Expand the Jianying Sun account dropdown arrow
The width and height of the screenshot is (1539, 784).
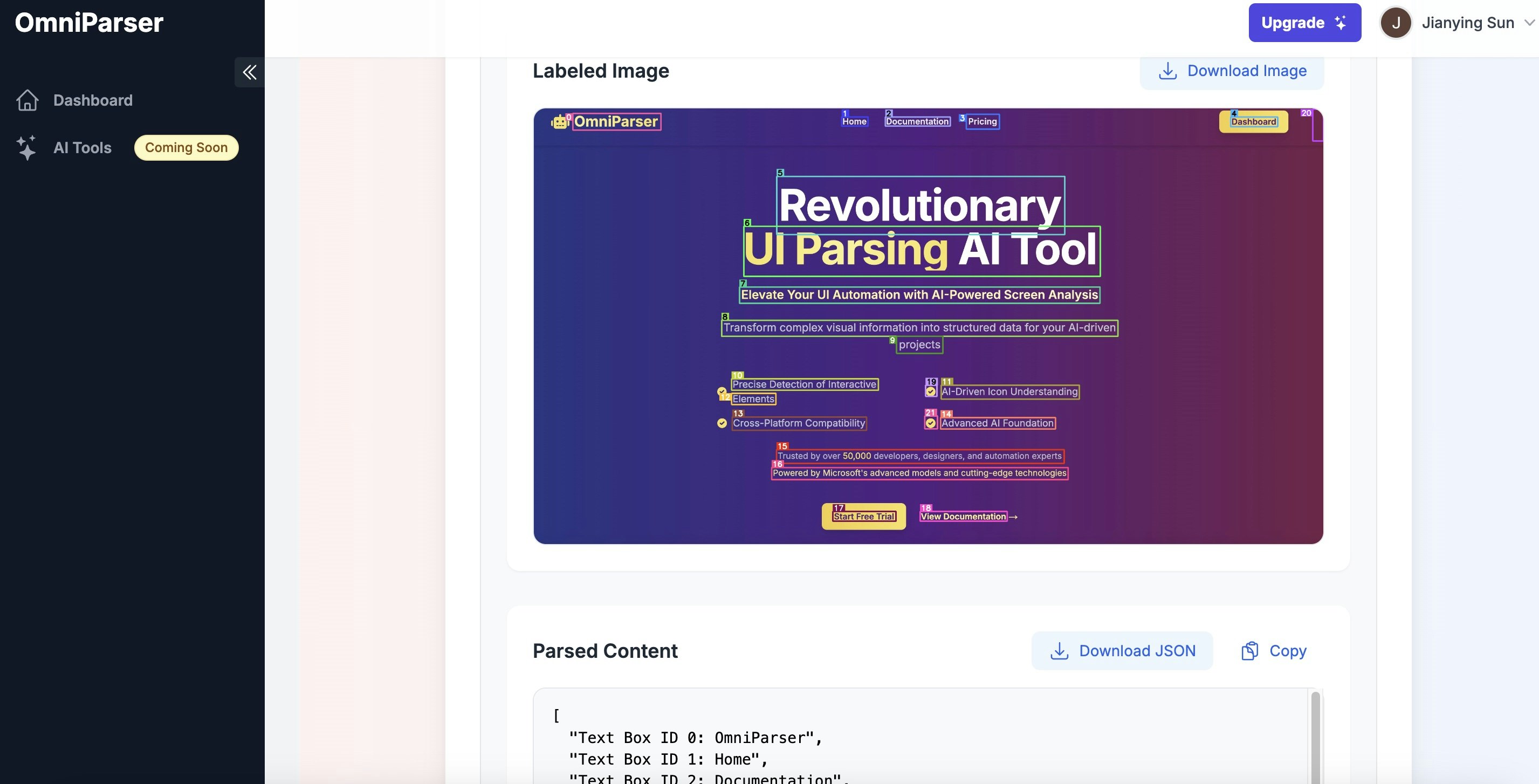(x=1529, y=23)
